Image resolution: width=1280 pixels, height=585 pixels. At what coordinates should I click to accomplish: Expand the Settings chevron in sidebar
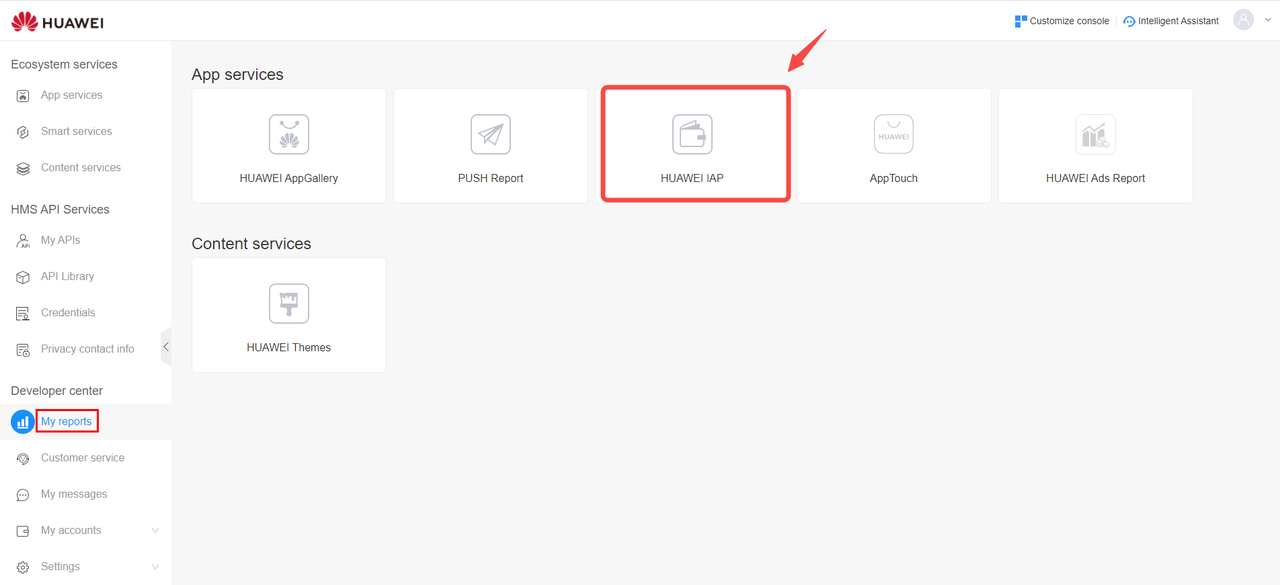[155, 567]
